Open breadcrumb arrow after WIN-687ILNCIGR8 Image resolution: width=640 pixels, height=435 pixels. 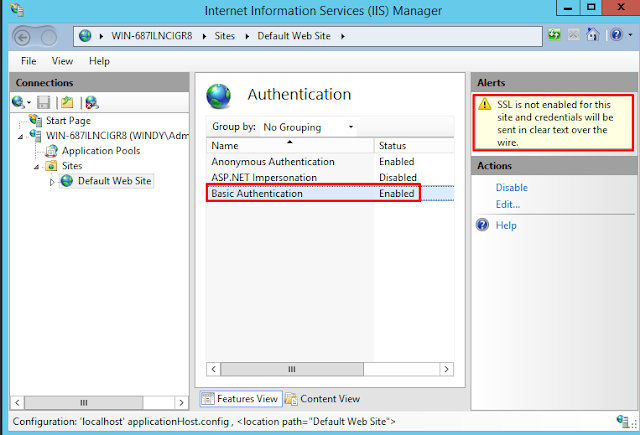204,36
